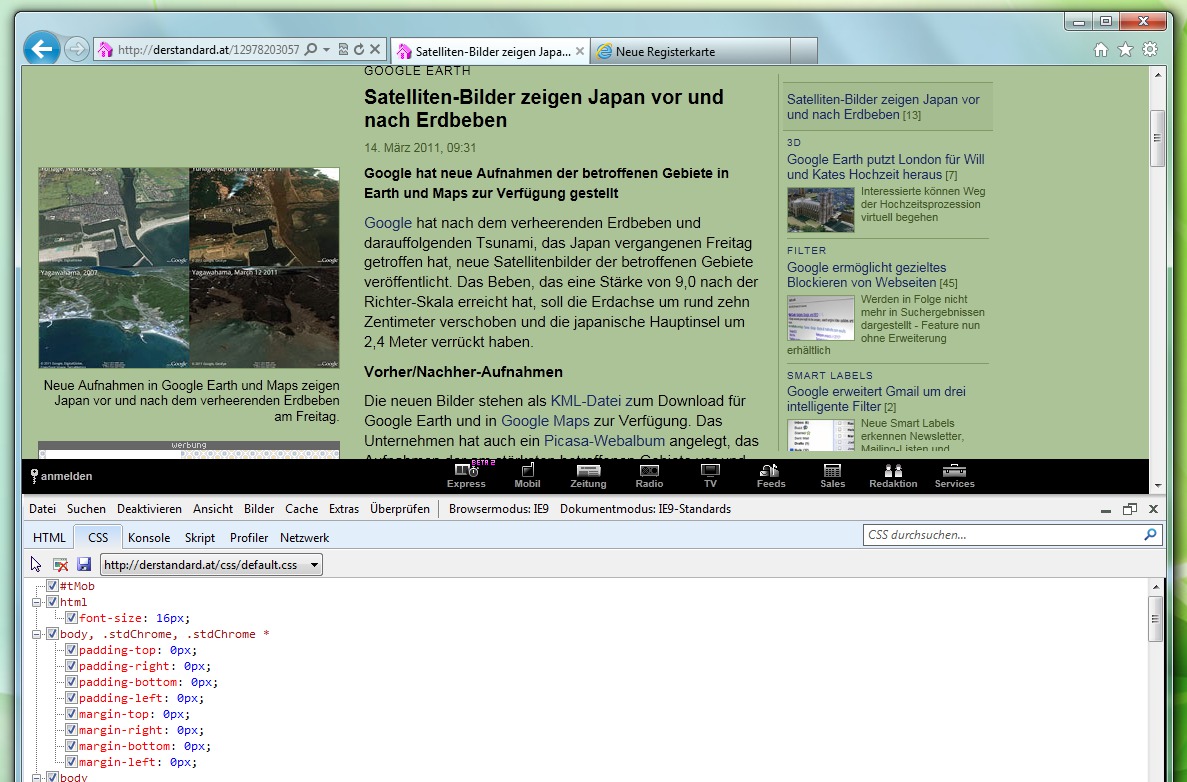Viewport: 1187px width, 782px height.
Task: Switch to the HTML tab
Action: point(49,537)
